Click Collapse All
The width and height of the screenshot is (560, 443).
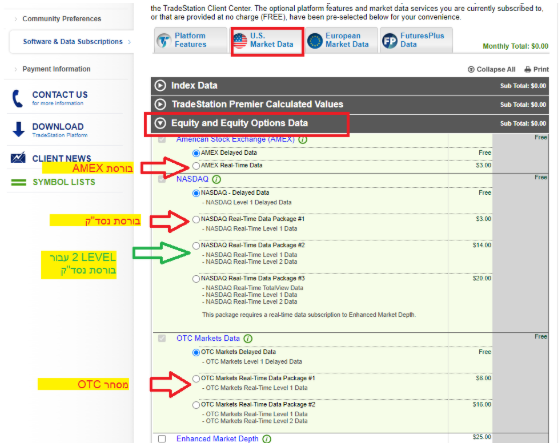(x=491, y=69)
